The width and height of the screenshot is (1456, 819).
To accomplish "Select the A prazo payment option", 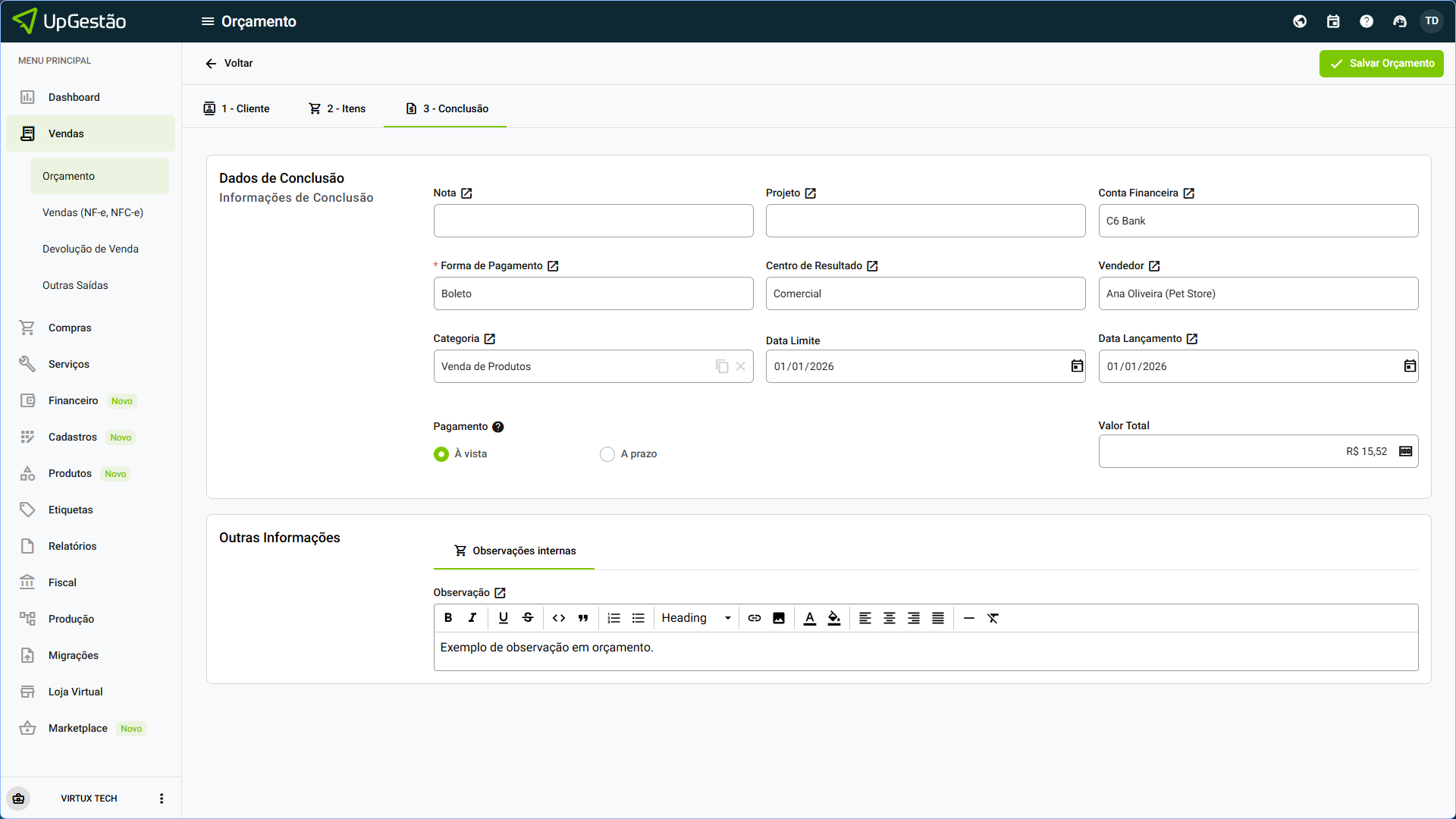I will point(607,454).
